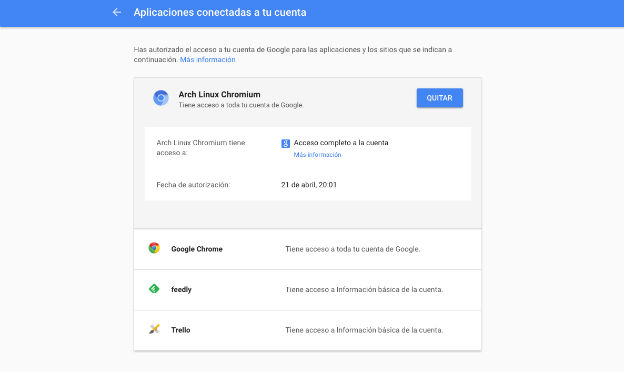624x372 pixels.
Task: Open Más información link in the intro text
Action: [x=207, y=60]
